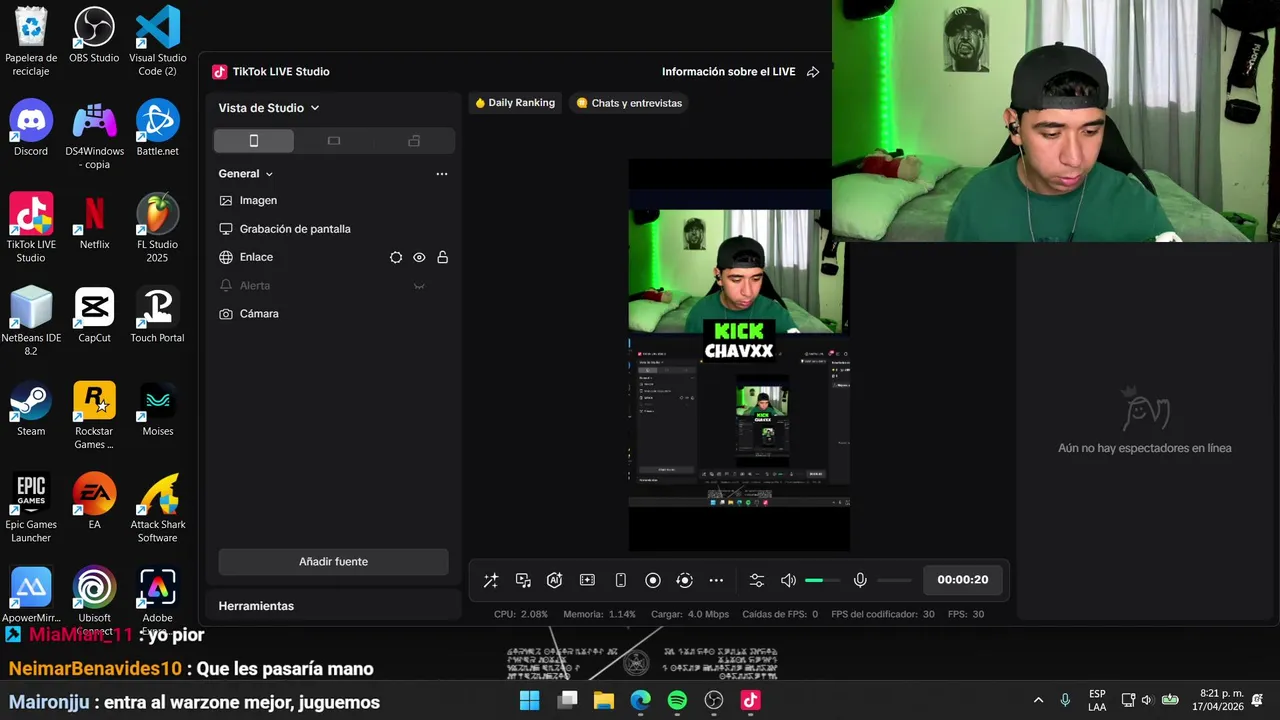Open Spotify from the taskbar
The height and width of the screenshot is (720, 1280).
coord(677,700)
